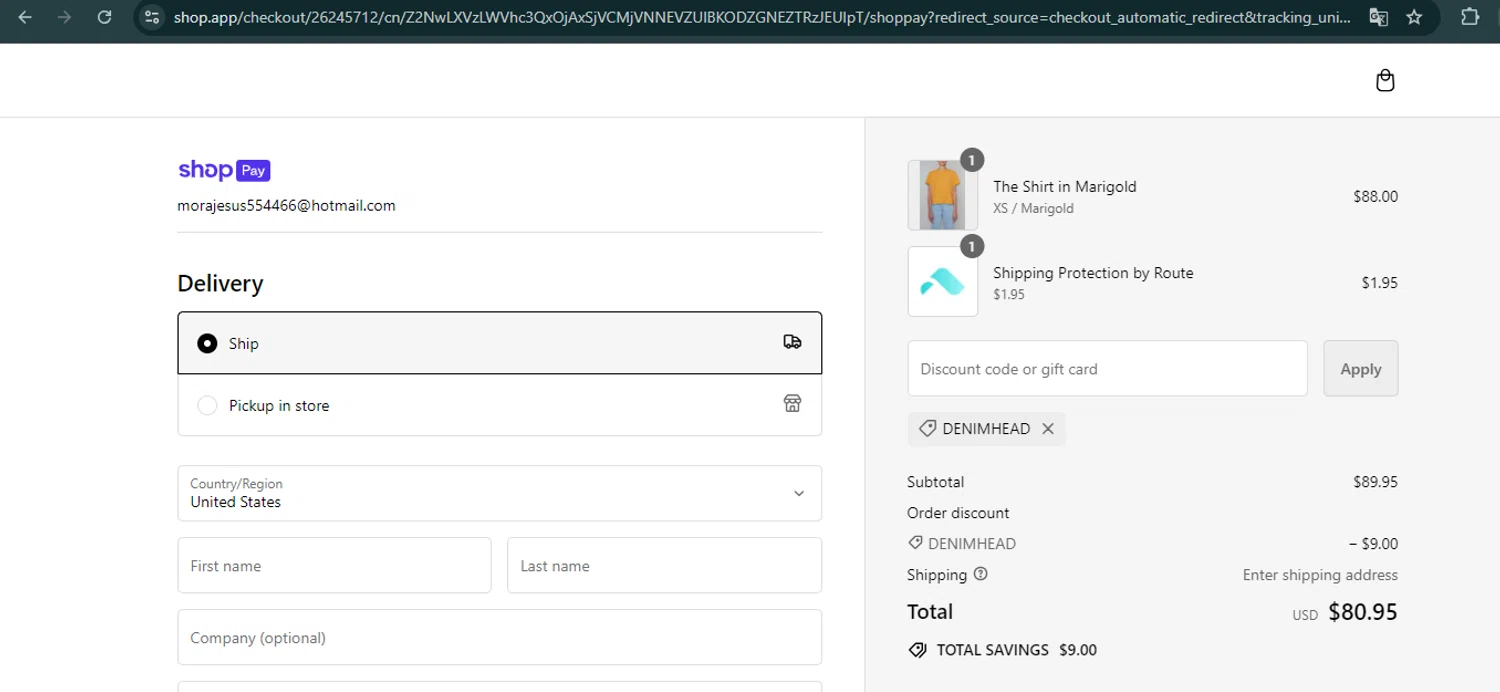This screenshot has height=692, width=1500.
Task: Click the store pickup icon
Action: [792, 404]
